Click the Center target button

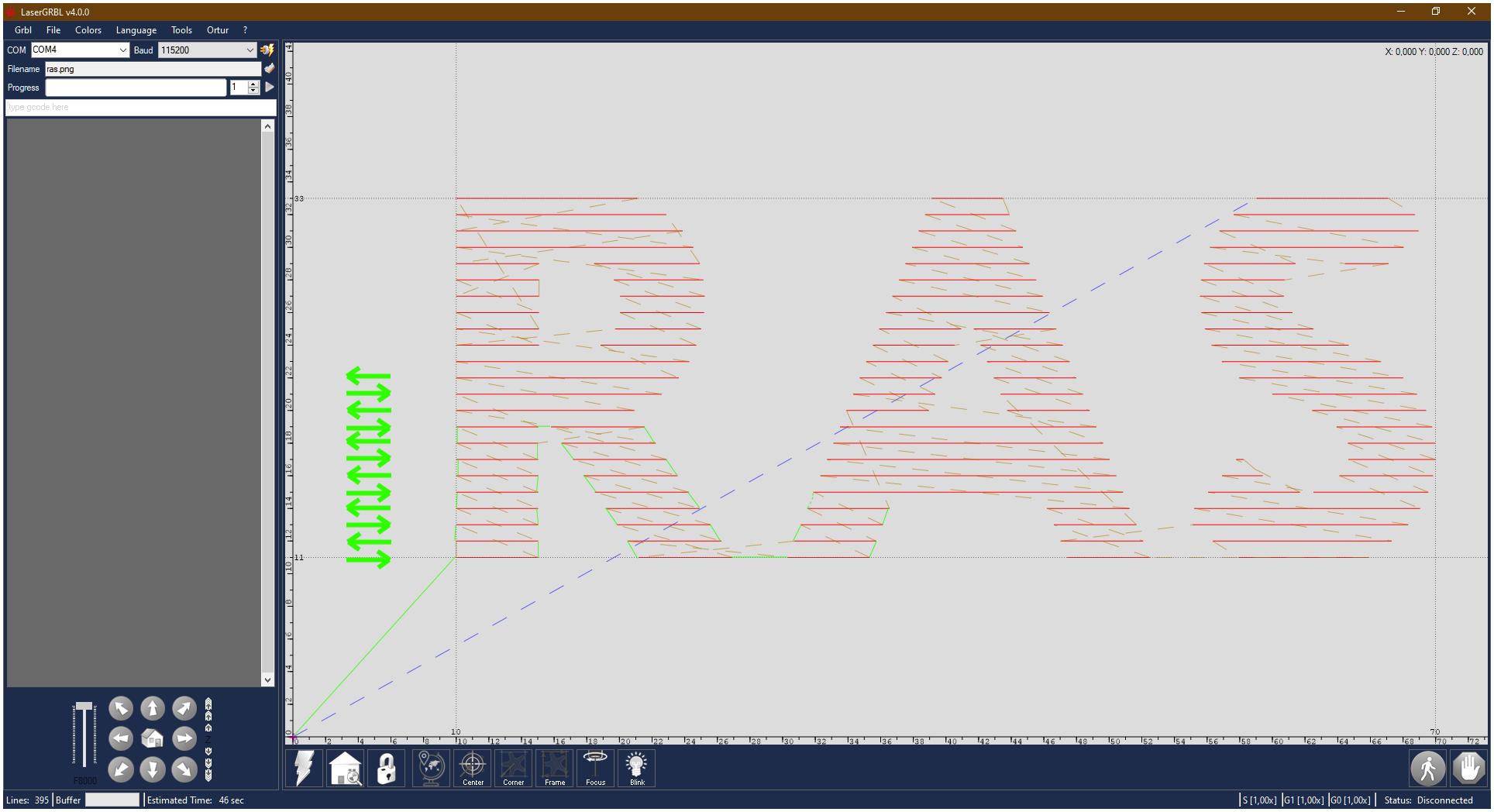coord(473,768)
